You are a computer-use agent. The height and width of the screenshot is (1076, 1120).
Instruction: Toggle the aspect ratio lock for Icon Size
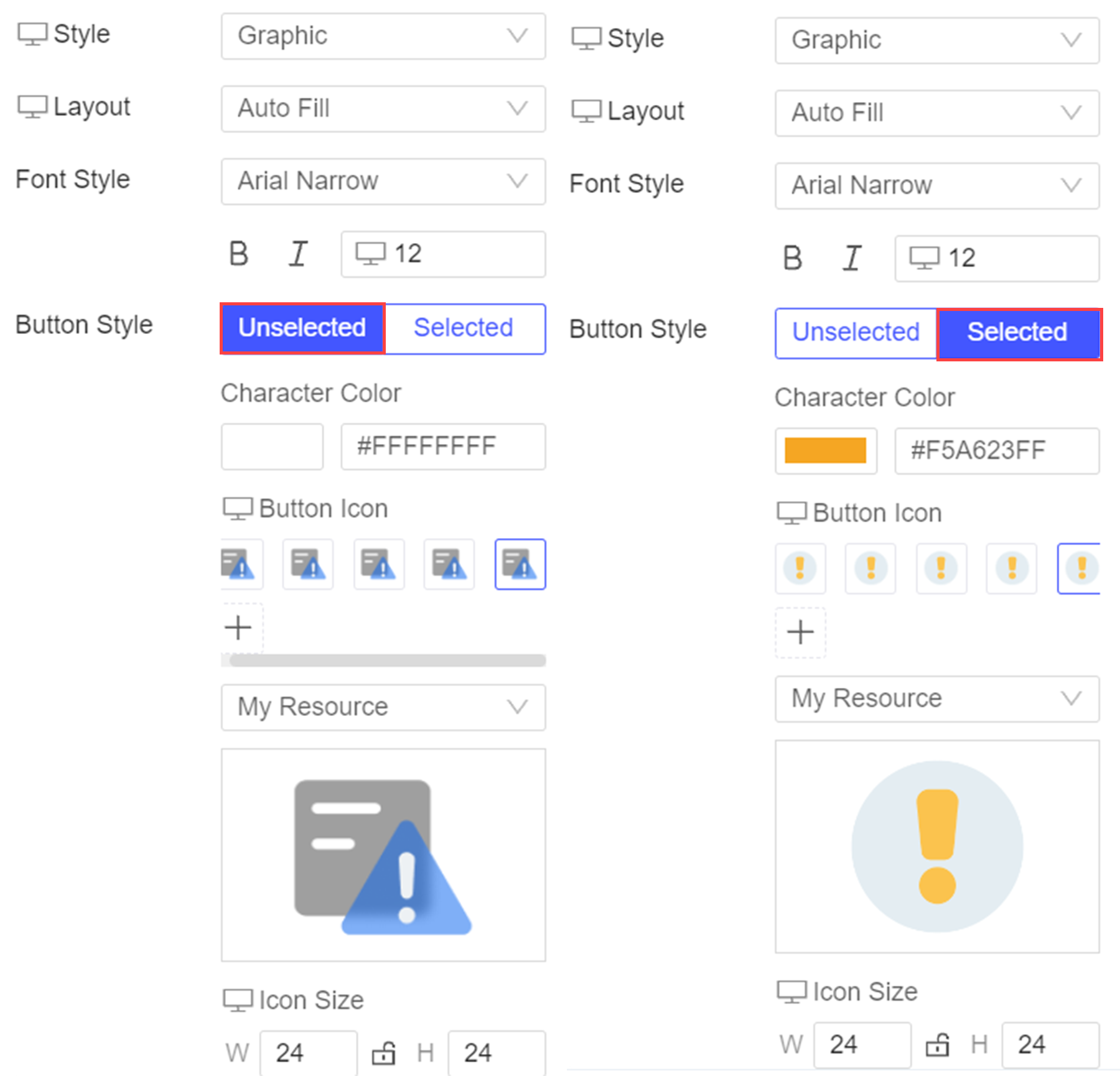384,1054
